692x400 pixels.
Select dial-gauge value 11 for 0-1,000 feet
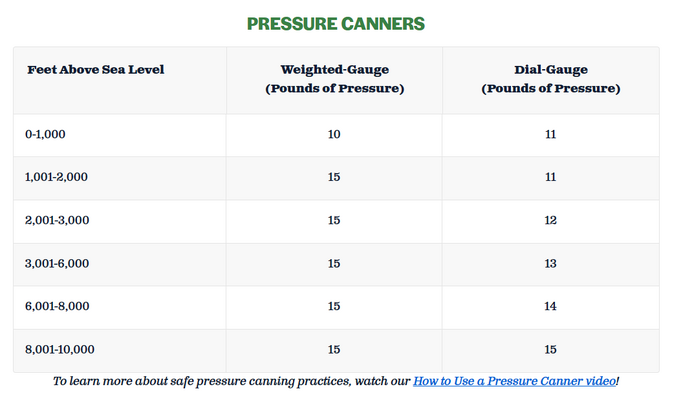(x=550, y=134)
